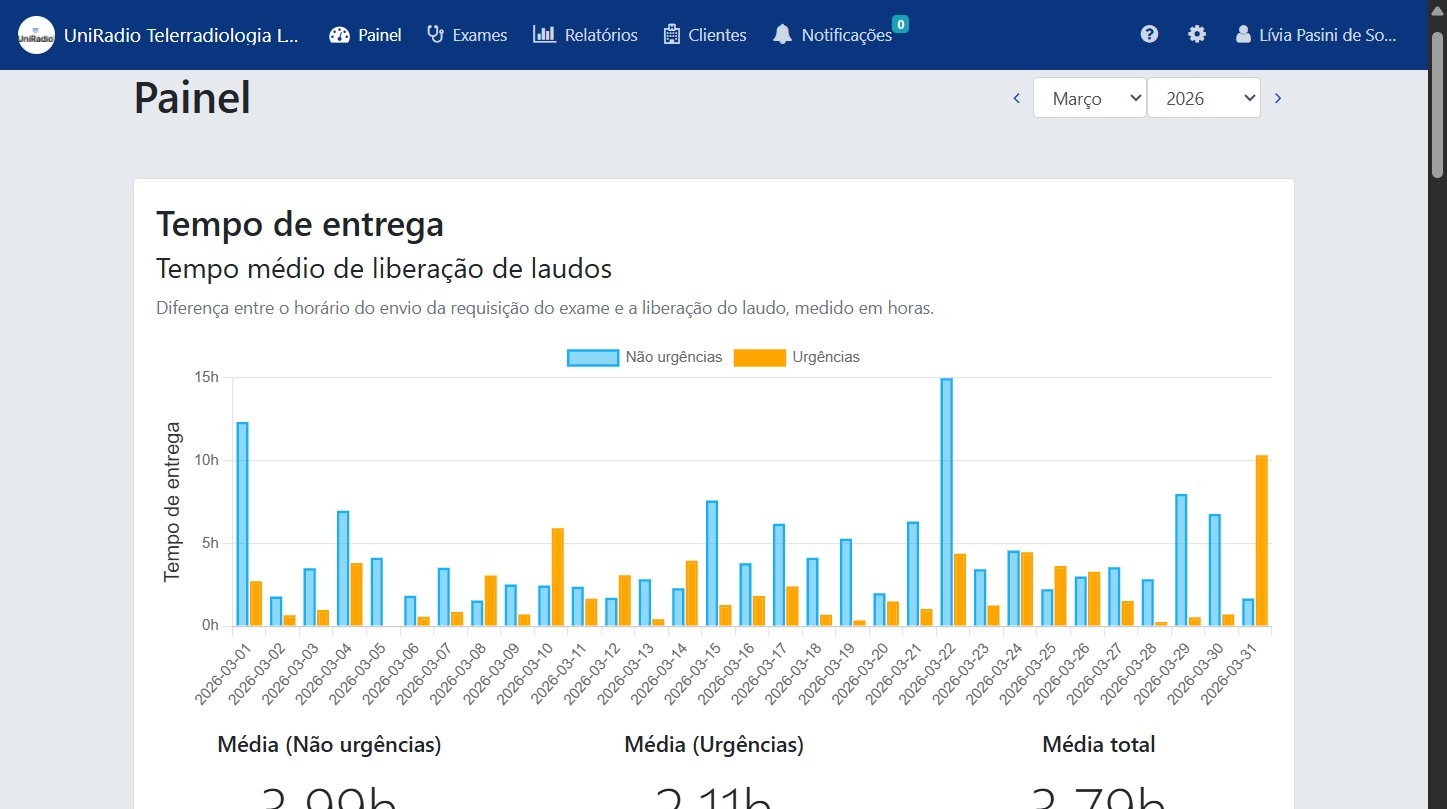Open notifications via the bell icon

(x=781, y=34)
